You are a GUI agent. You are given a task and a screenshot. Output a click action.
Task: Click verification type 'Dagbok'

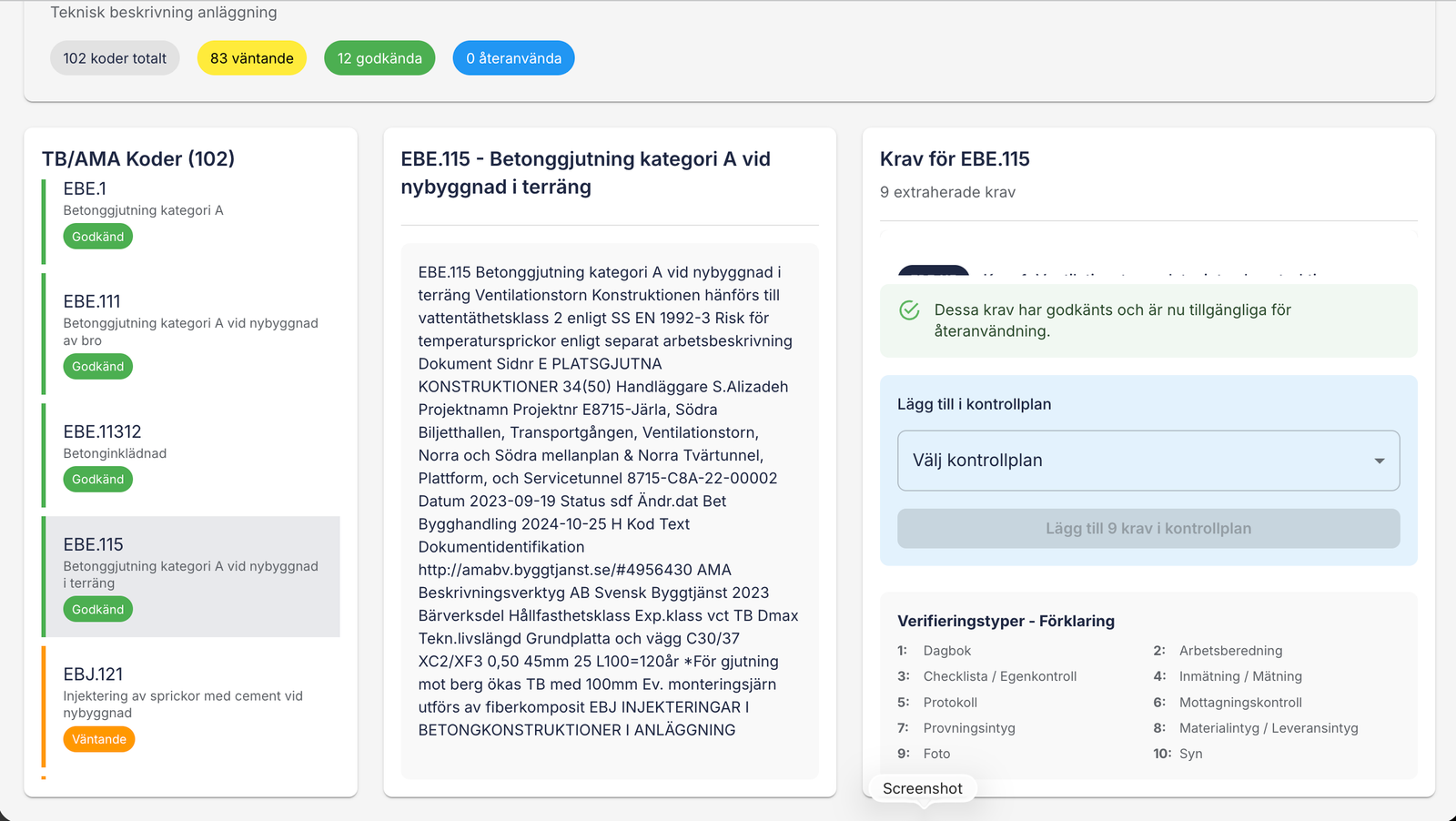click(x=947, y=651)
